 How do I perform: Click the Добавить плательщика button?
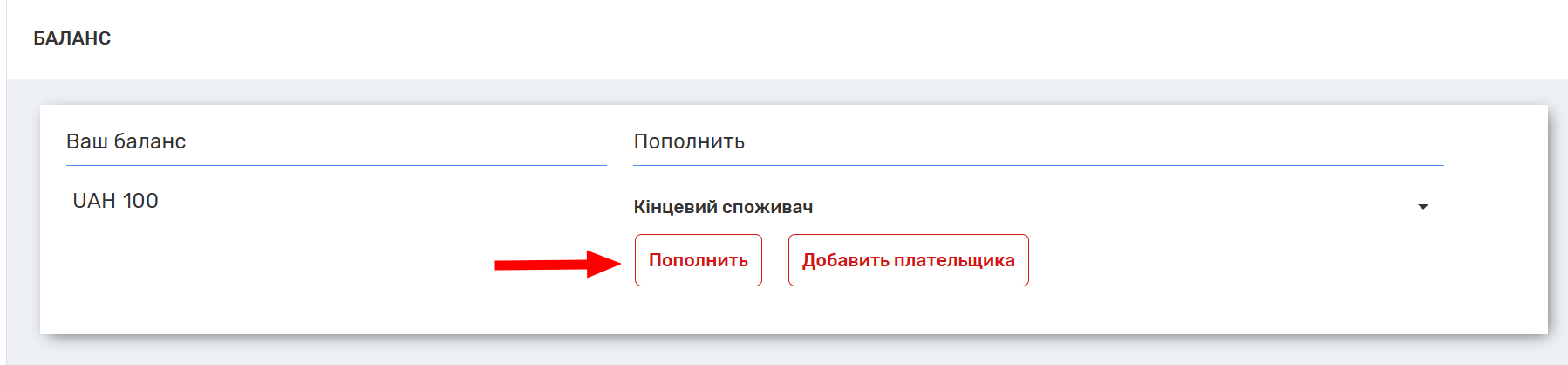pyautogui.click(x=908, y=260)
